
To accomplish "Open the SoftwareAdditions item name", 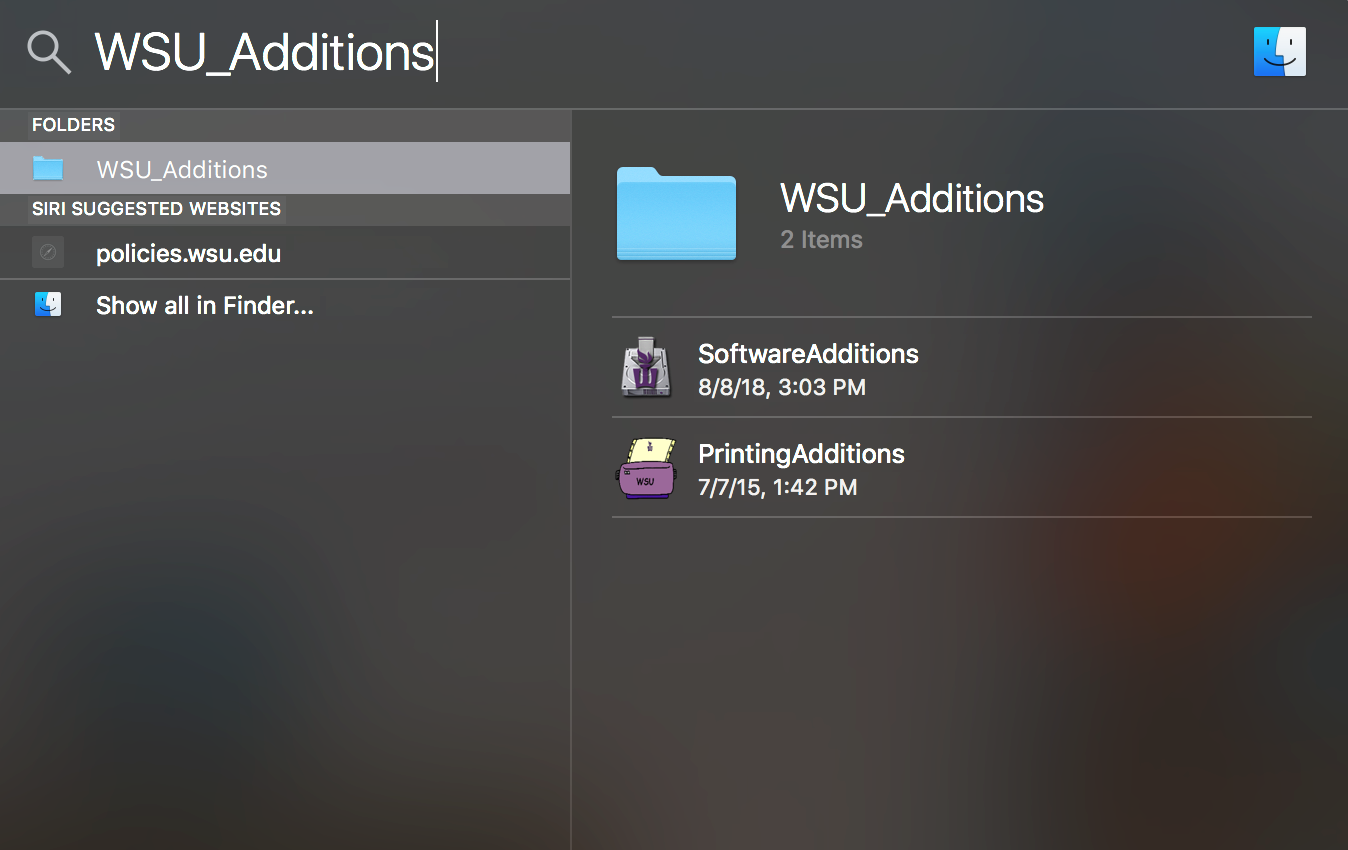I will (808, 354).
